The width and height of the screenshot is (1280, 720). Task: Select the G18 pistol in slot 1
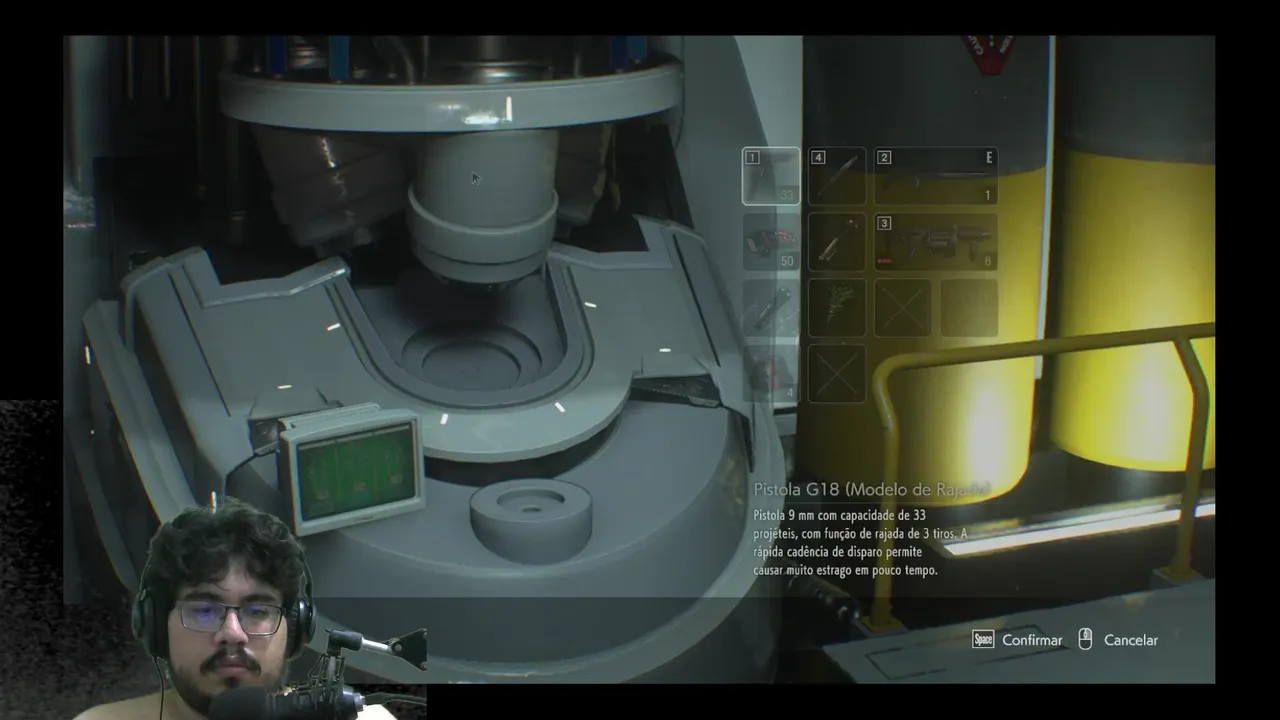pyautogui.click(x=771, y=176)
